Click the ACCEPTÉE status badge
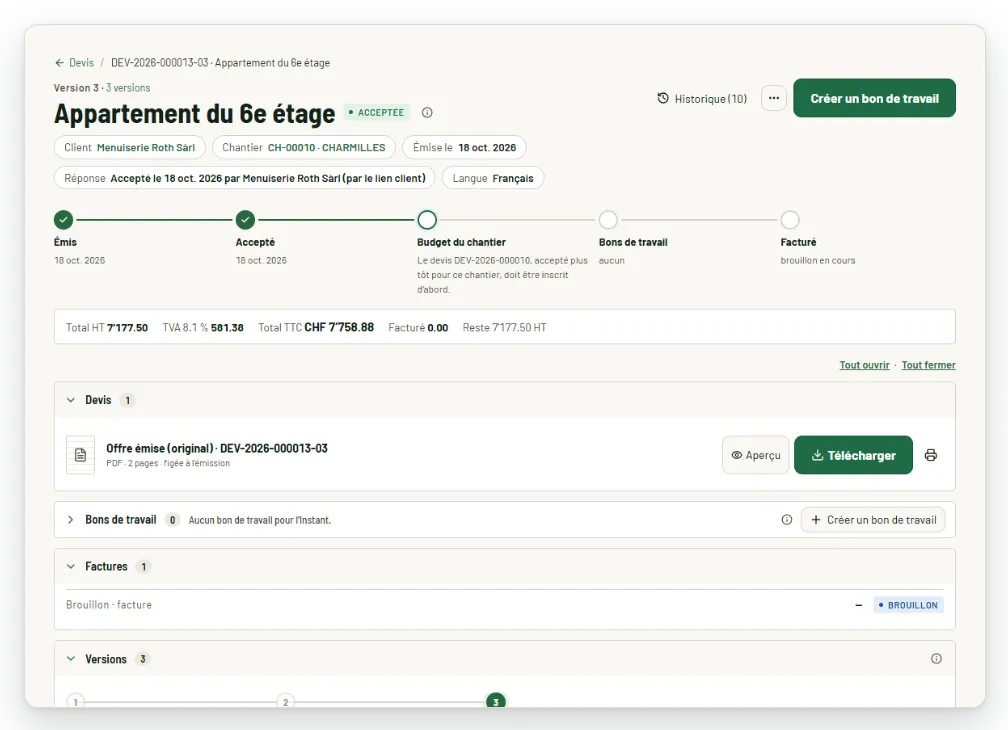 376,112
